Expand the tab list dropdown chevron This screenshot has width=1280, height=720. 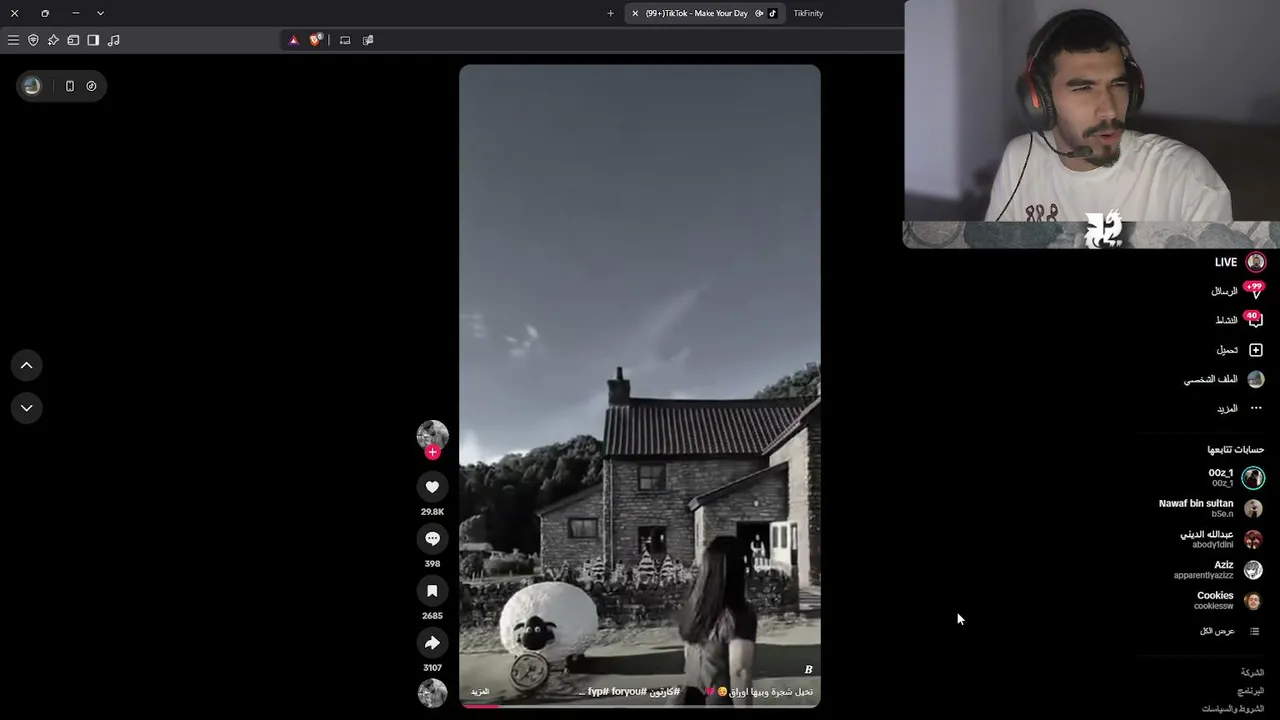tap(100, 13)
